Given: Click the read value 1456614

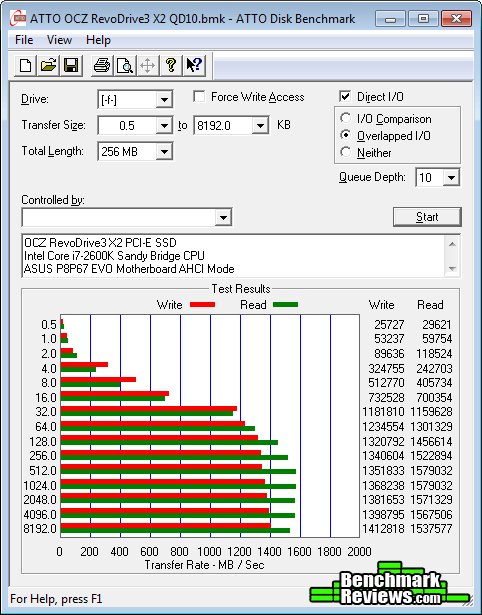Looking at the screenshot, I should [431, 442].
